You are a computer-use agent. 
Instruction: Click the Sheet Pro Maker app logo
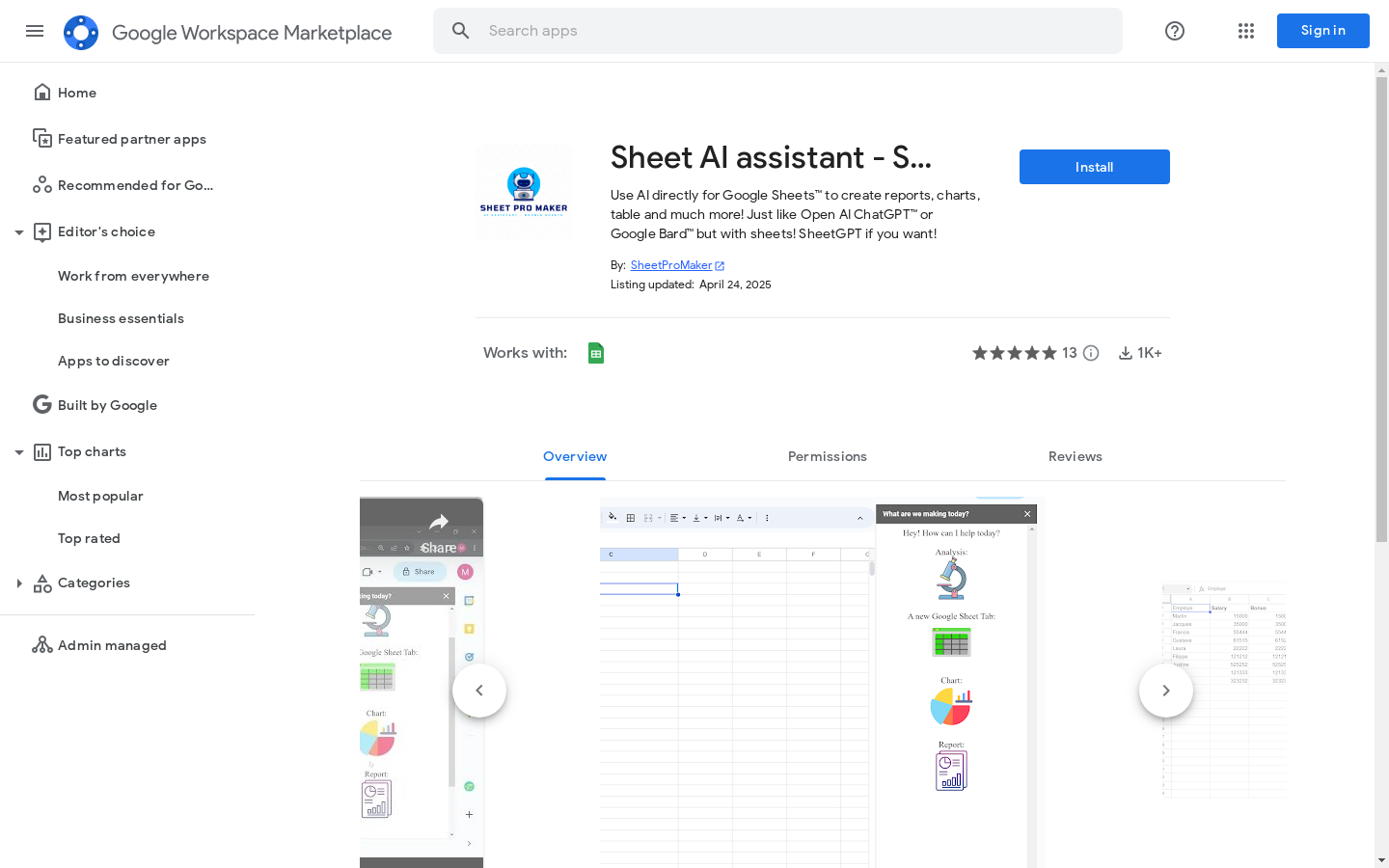(524, 191)
